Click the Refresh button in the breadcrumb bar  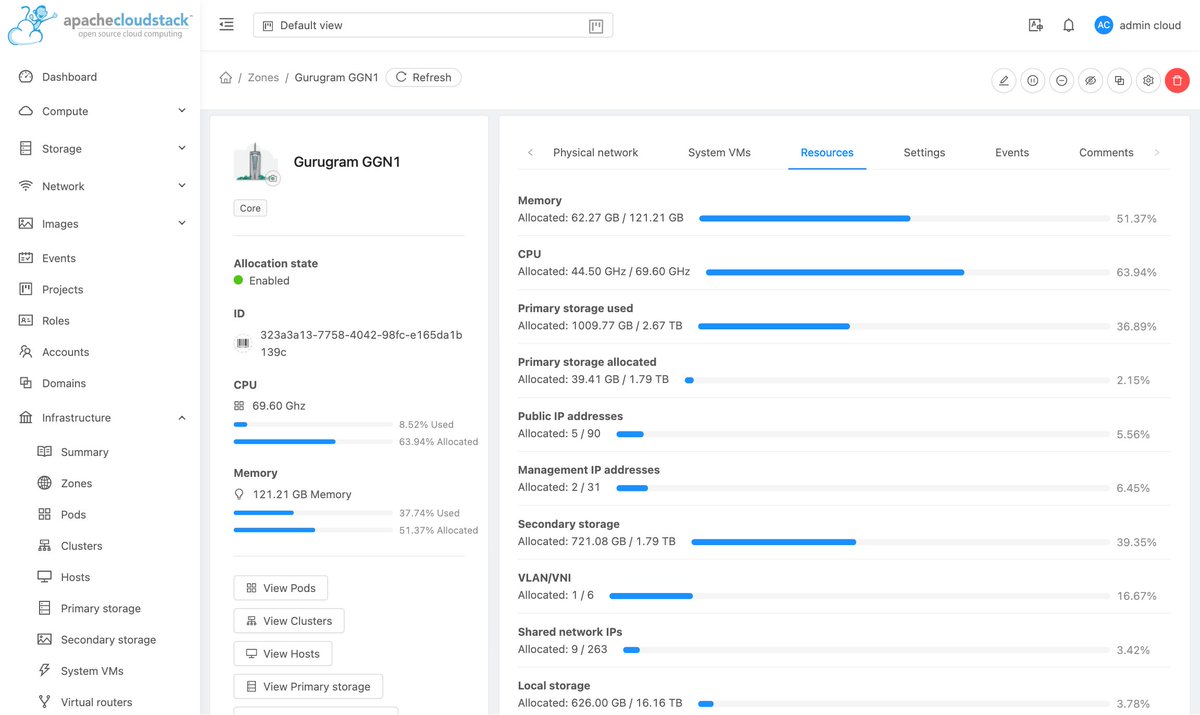point(423,77)
